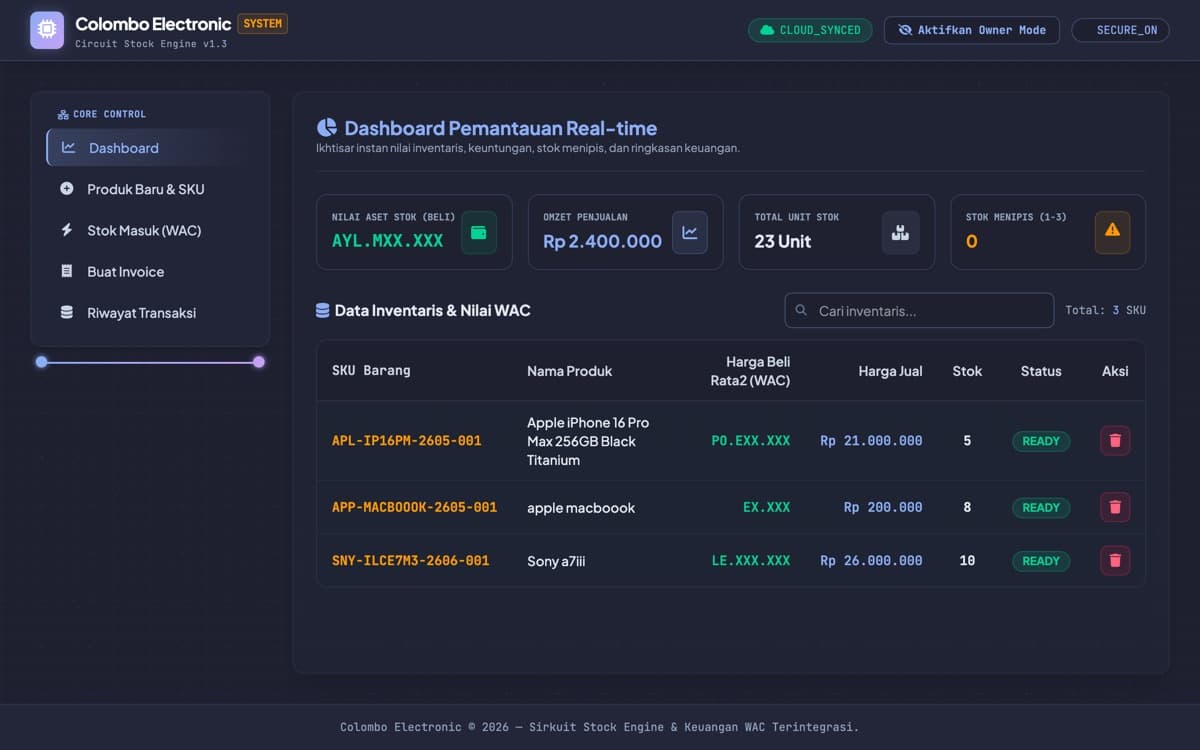Screen dimensions: 1200x750
Task: Click the database icon beside Data Inventaris heading
Action: [322, 311]
